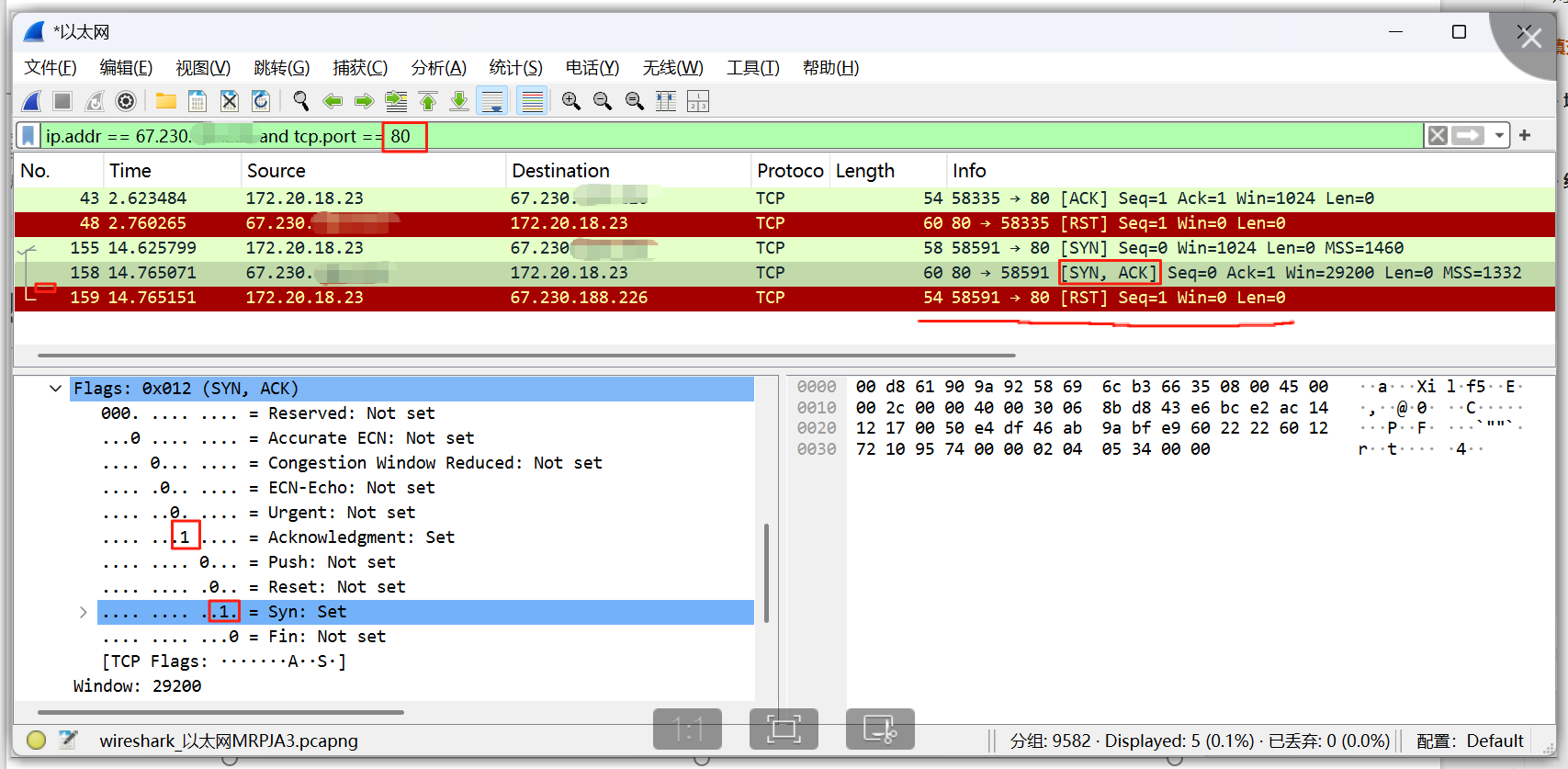
Task: Start capture with the shark fin icon
Action: pyautogui.click(x=32, y=101)
